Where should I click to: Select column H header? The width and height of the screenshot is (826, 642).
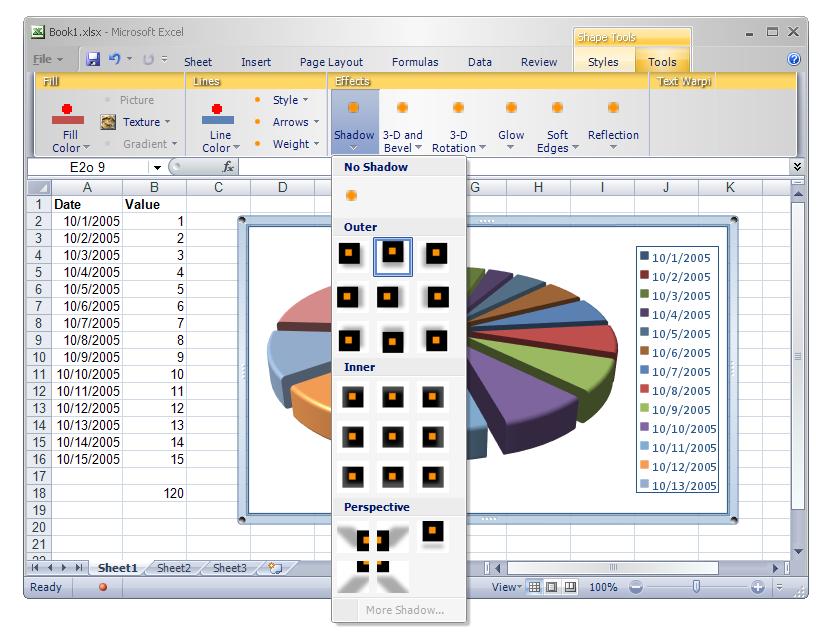[x=538, y=187]
